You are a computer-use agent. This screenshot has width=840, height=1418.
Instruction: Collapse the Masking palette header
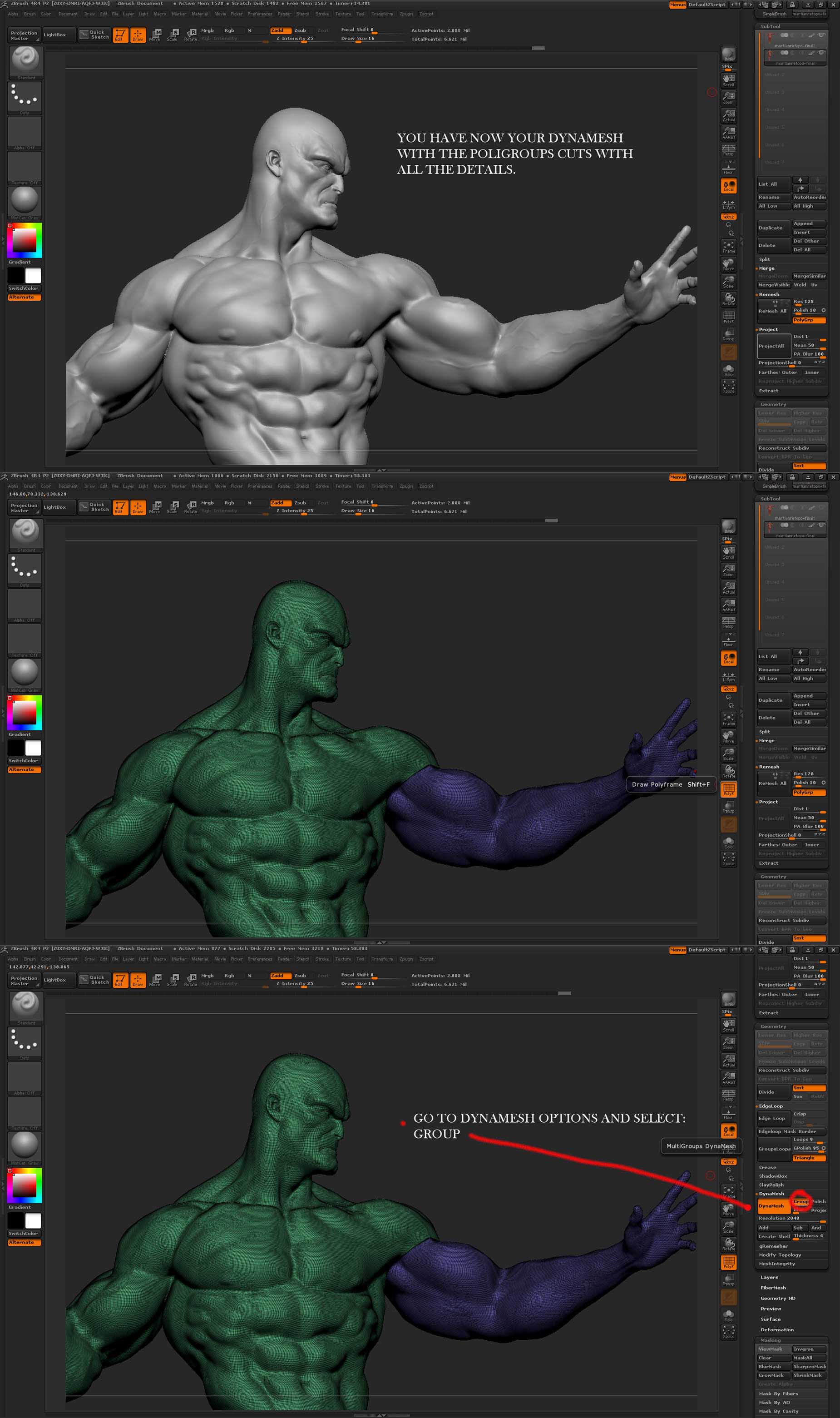pyautogui.click(x=791, y=1340)
